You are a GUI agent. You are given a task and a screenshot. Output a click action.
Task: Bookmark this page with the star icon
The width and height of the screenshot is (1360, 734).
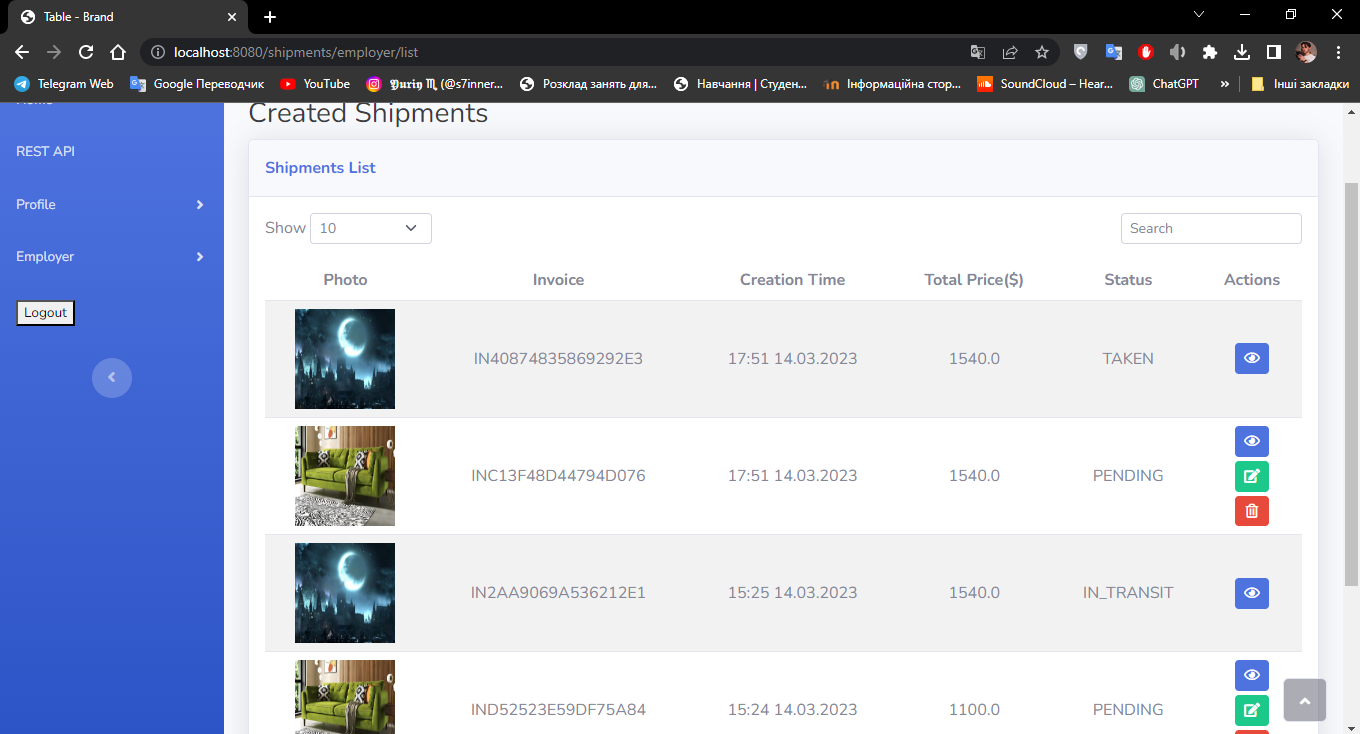pyautogui.click(x=1042, y=52)
